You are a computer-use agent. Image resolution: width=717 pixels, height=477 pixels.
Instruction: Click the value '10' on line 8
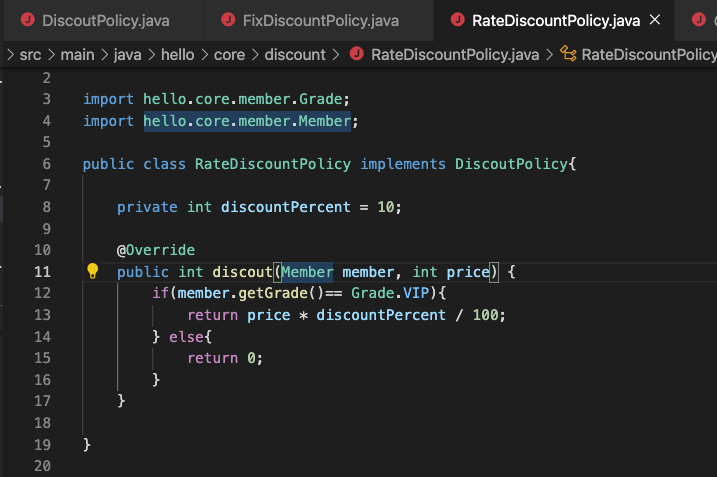[386, 207]
